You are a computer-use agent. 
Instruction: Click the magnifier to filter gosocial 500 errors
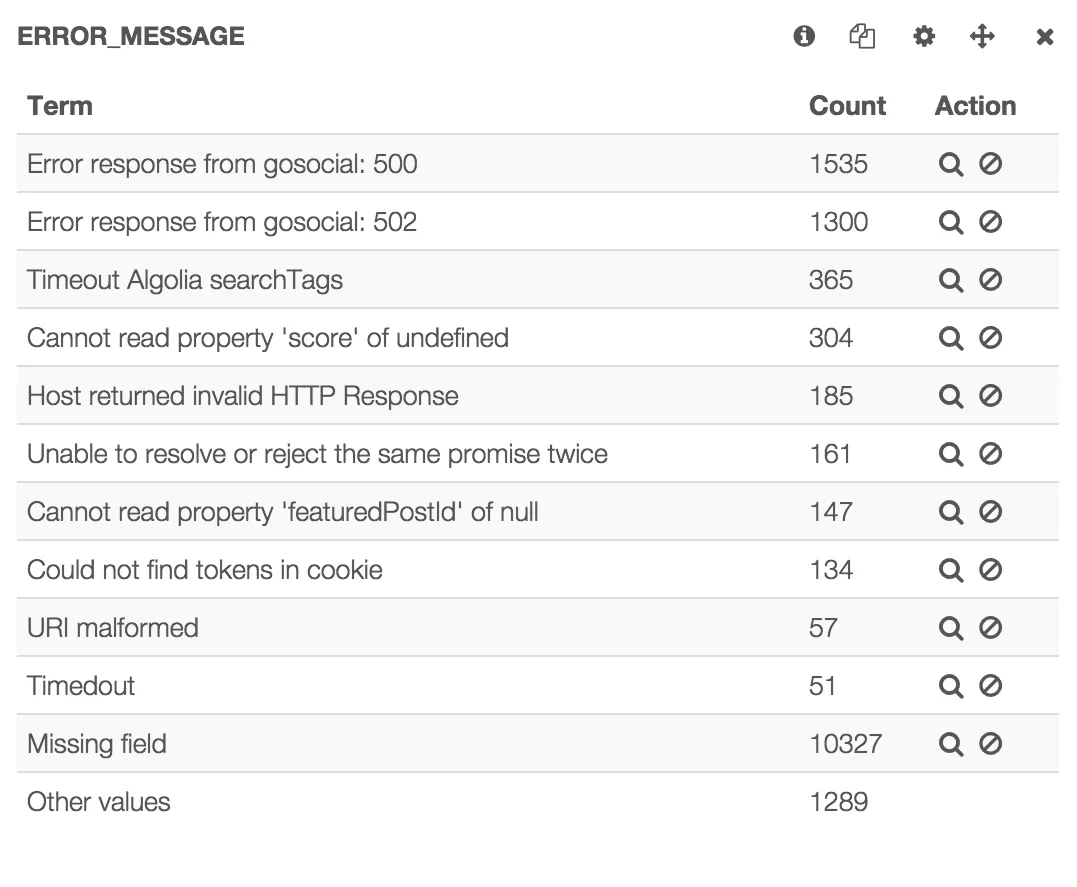coord(951,164)
